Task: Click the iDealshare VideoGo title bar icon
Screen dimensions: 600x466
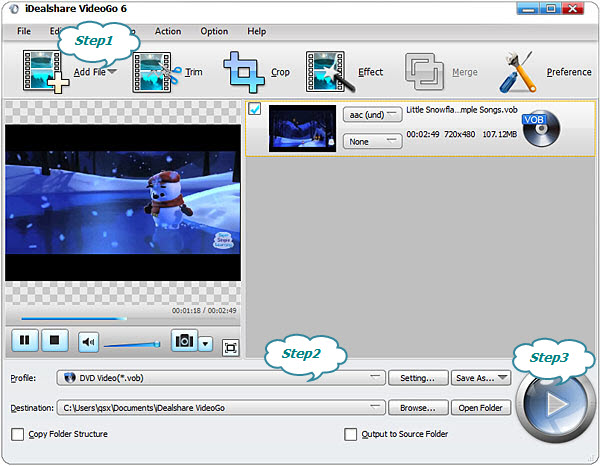Action: point(13,9)
